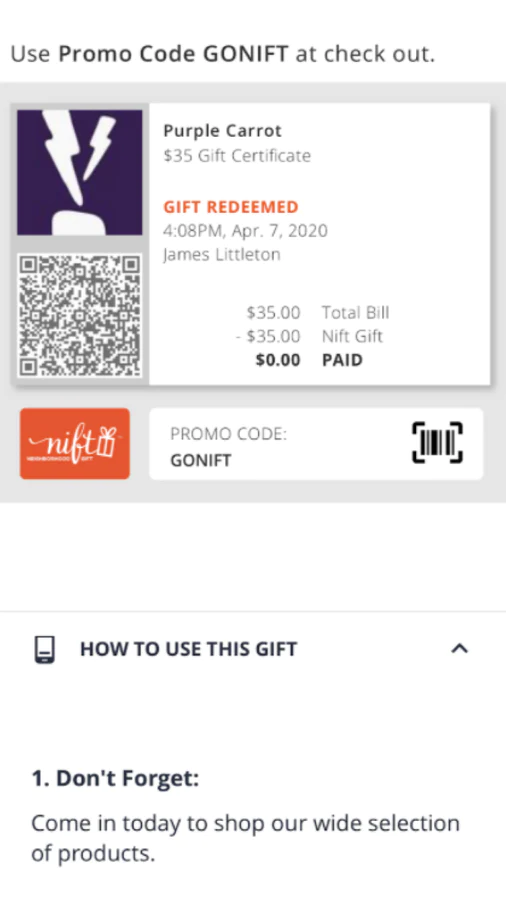Click the HOW TO USE THIS GIFT heading
506x900 pixels.
pyautogui.click(x=188, y=649)
